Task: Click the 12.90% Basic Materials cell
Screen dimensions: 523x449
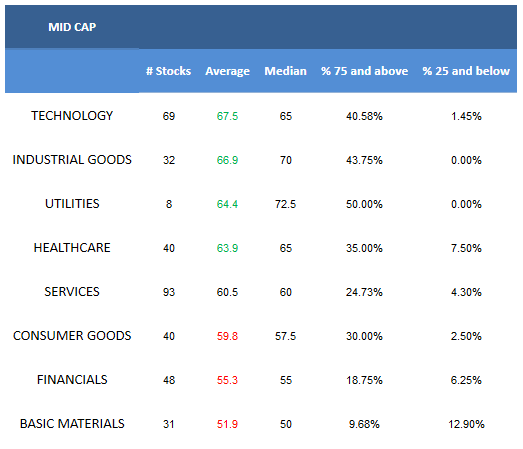Action: (x=466, y=424)
